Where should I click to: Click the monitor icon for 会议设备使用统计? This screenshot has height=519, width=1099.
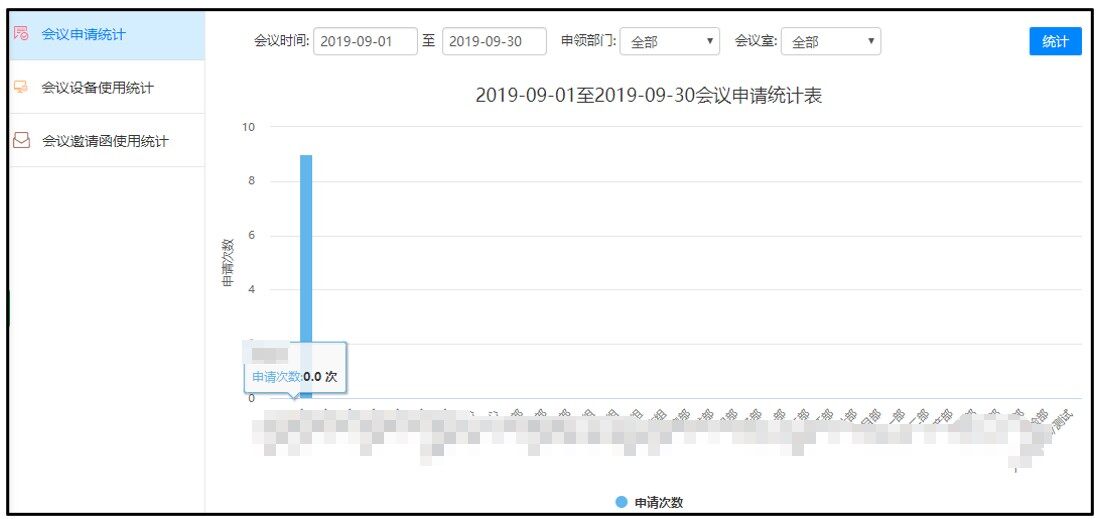coord(20,88)
